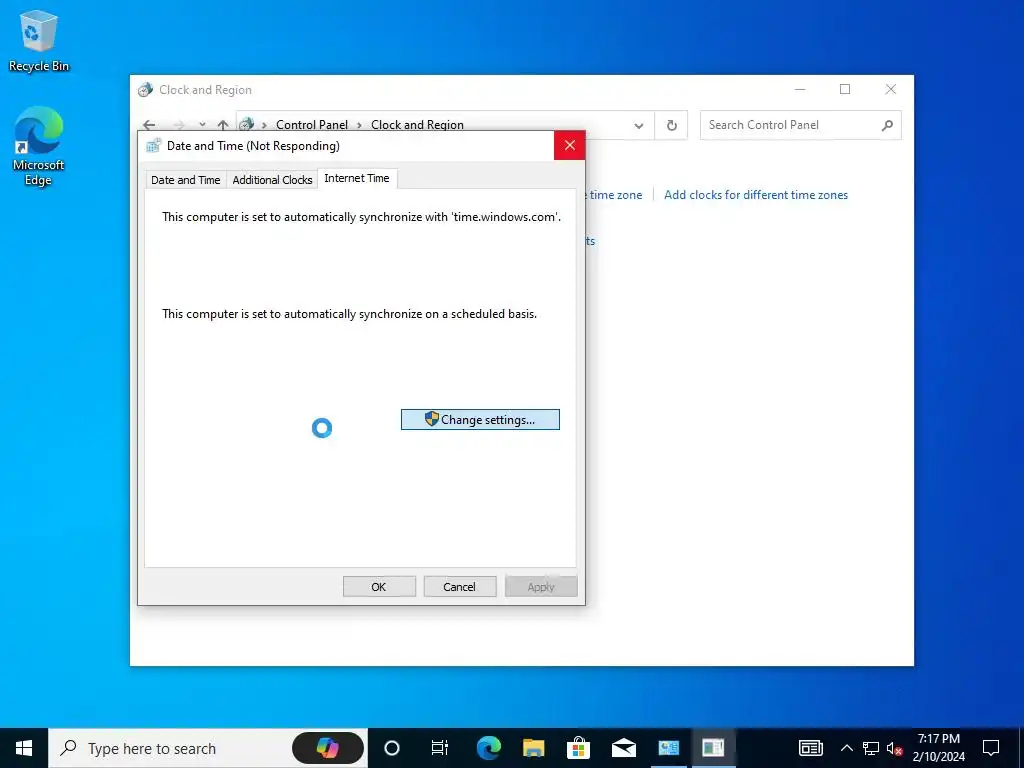
Task: Launch Edge from the taskbar
Action: click(488, 748)
